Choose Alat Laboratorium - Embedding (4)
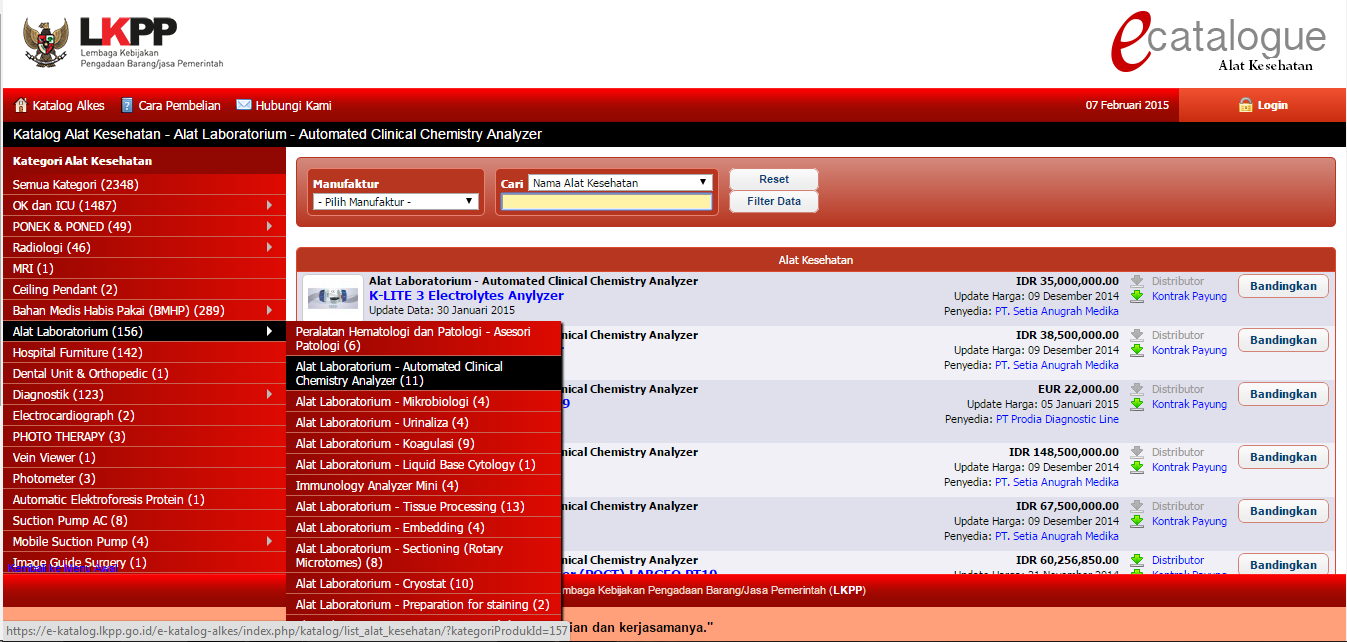The image size is (1347, 642). point(425,528)
